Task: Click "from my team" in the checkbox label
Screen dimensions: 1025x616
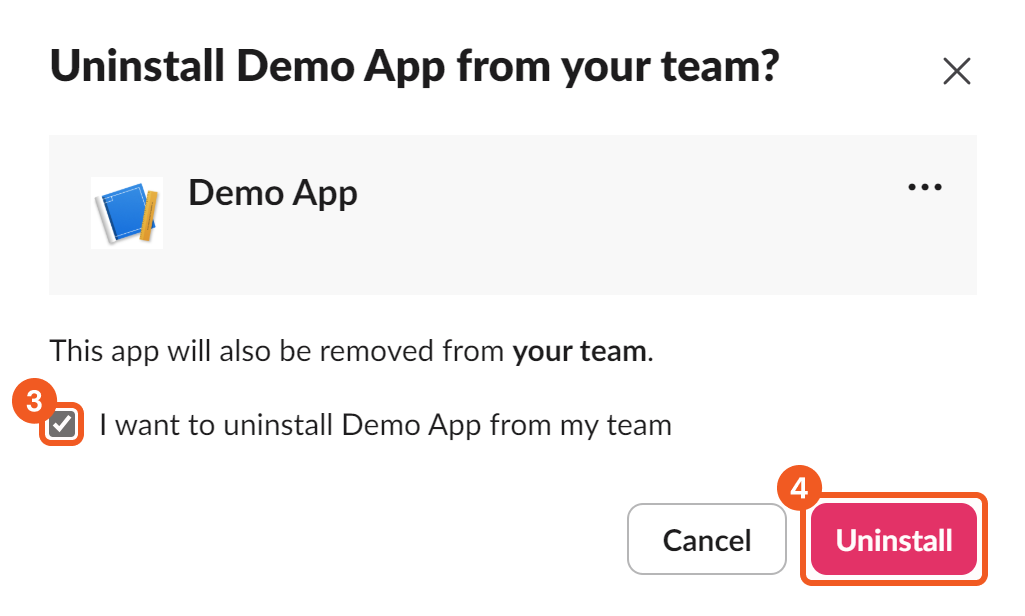Action: [581, 426]
